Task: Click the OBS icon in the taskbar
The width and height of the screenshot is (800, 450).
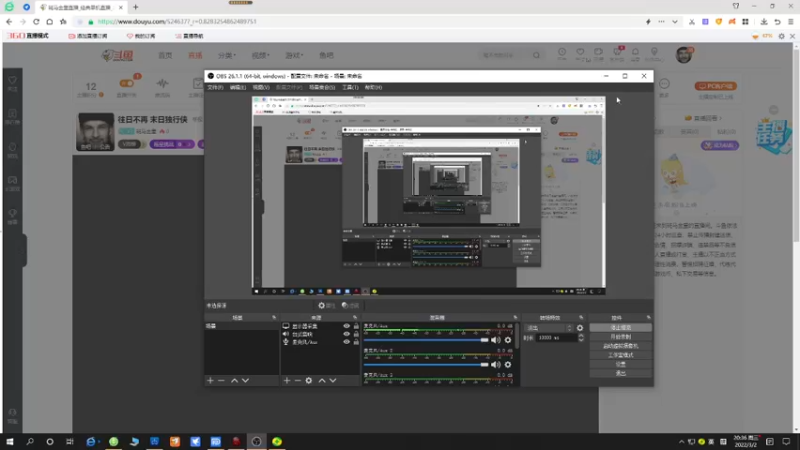Action: [x=257, y=442]
